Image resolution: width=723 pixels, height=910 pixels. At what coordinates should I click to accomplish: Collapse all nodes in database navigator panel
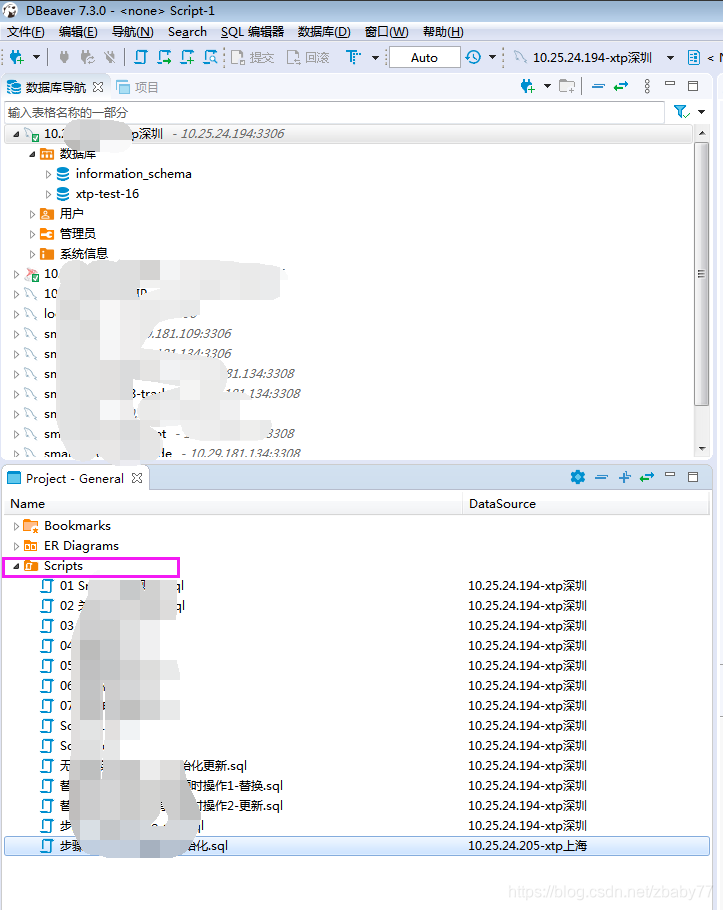(x=598, y=86)
